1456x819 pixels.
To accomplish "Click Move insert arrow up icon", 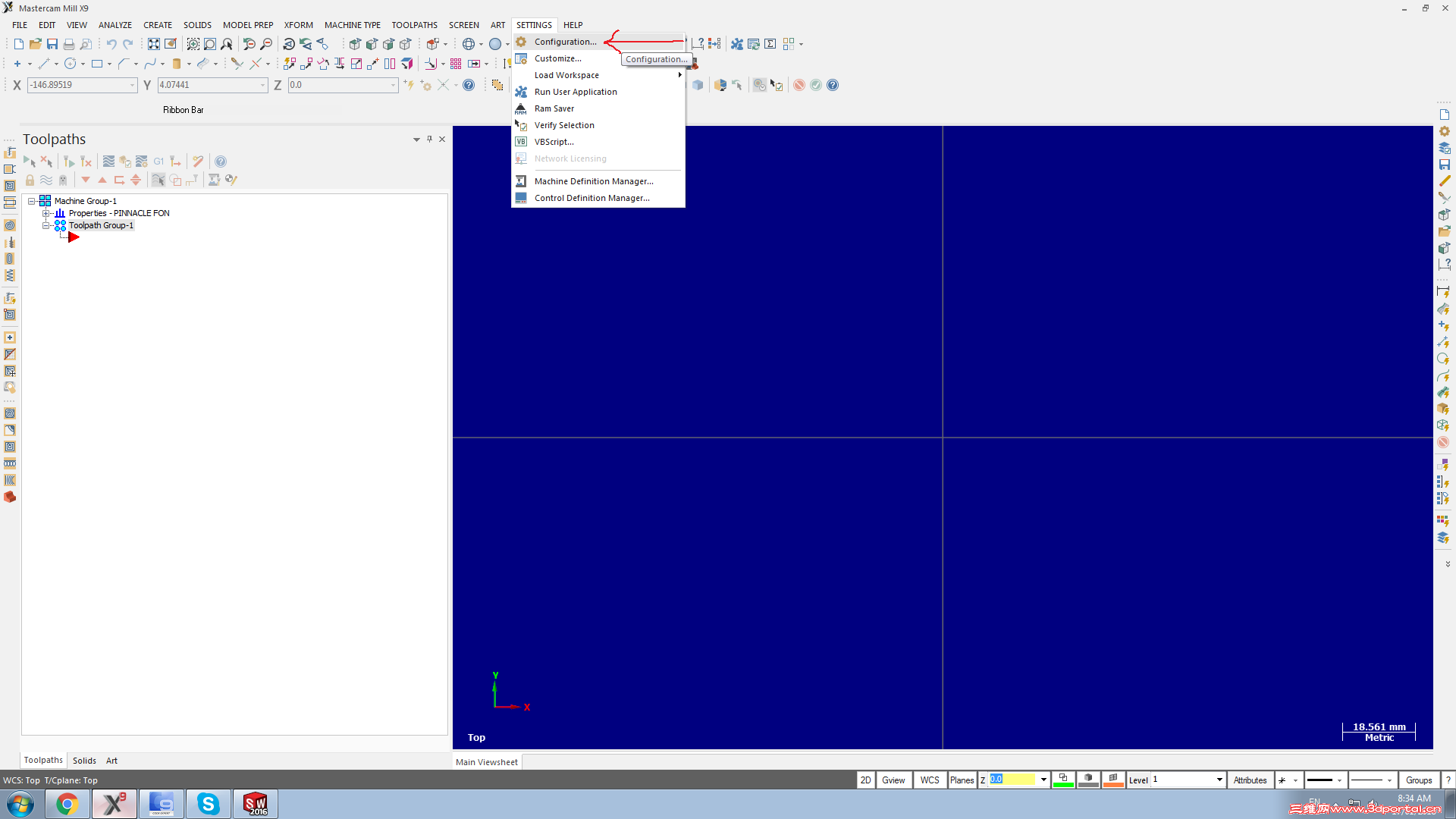I will tap(102, 180).
